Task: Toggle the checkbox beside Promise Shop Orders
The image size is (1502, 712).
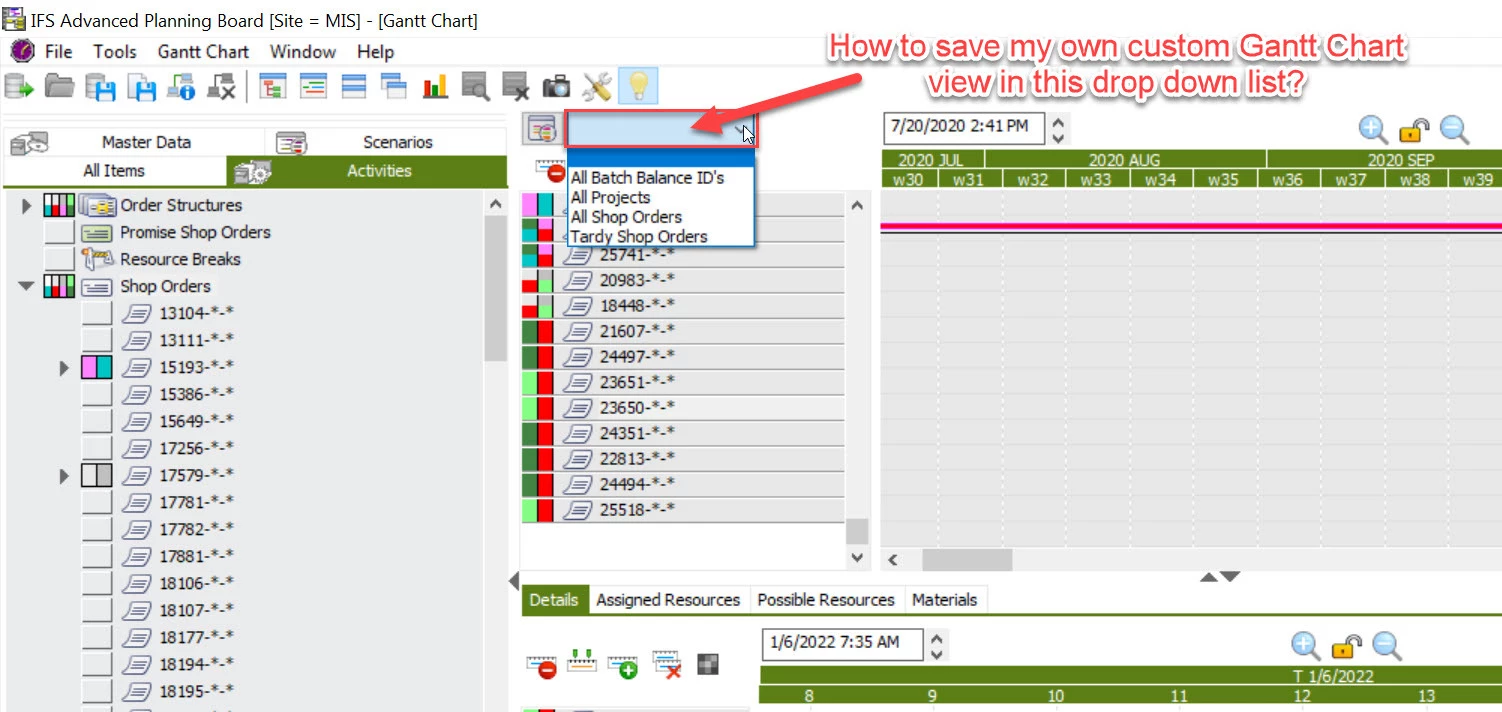Action: [59, 232]
